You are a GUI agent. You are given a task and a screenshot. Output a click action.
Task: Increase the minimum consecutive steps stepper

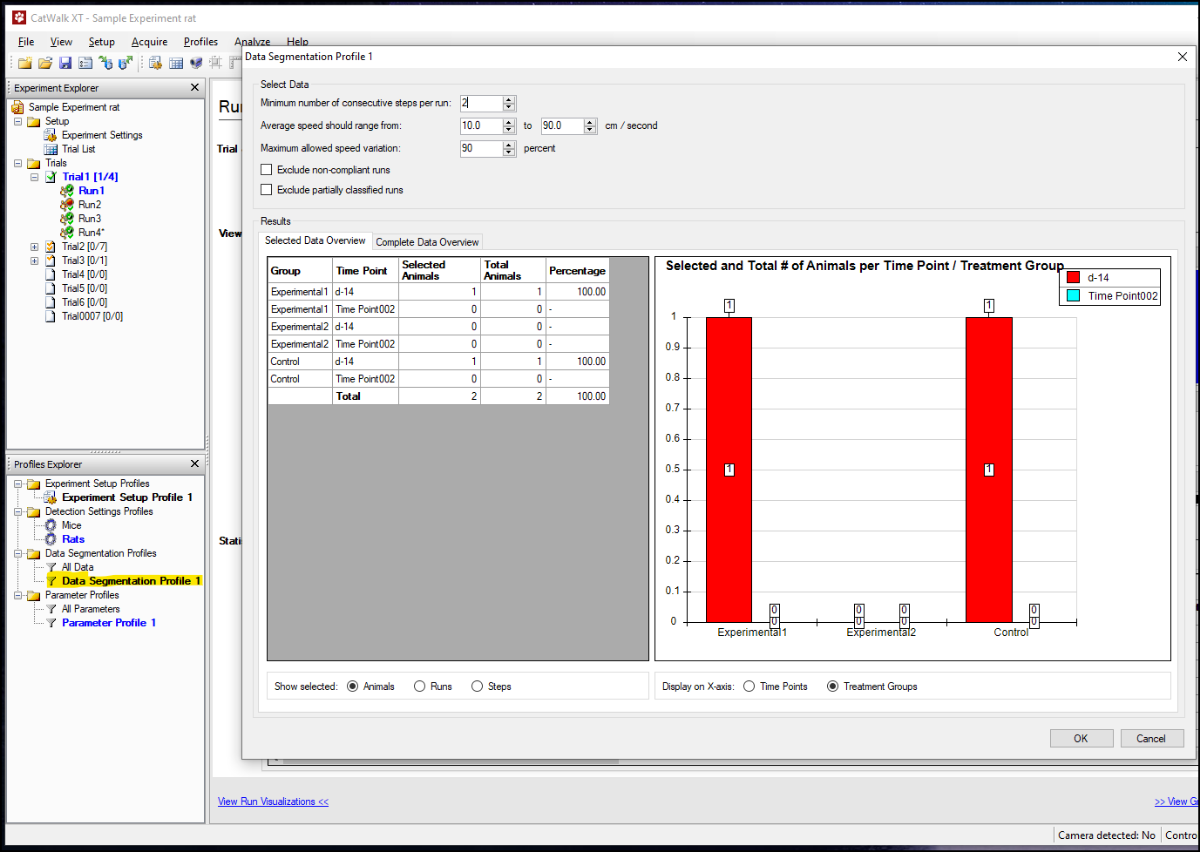tap(509, 99)
